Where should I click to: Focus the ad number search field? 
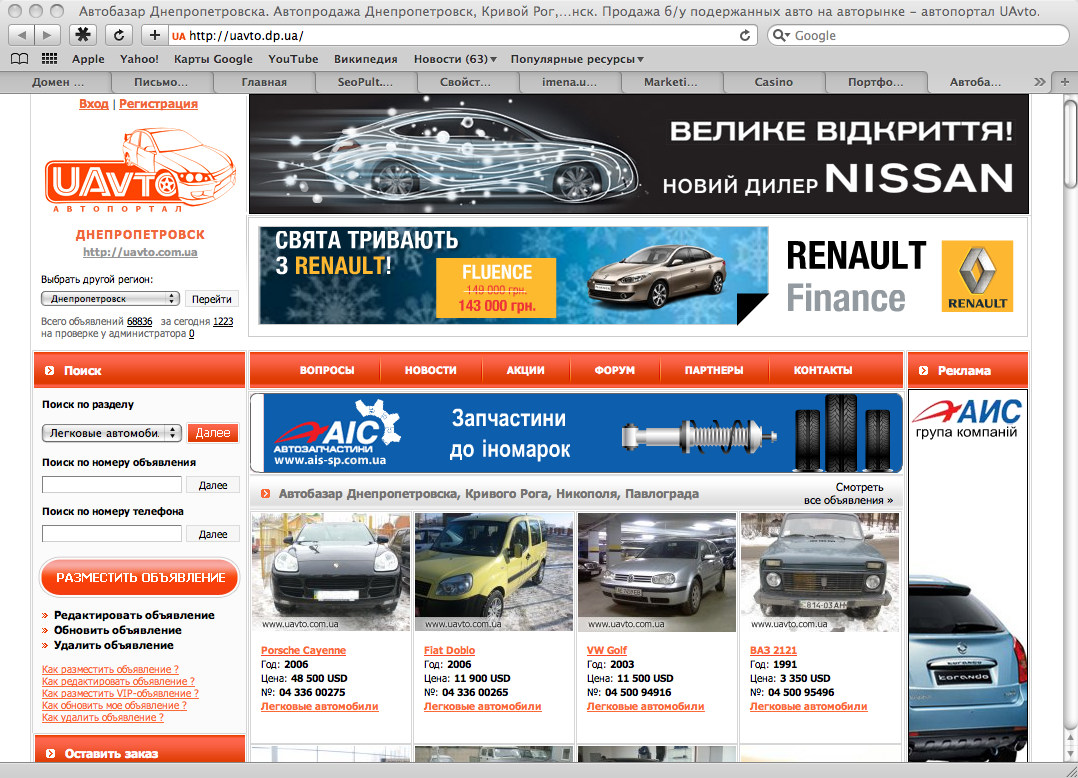(111, 485)
